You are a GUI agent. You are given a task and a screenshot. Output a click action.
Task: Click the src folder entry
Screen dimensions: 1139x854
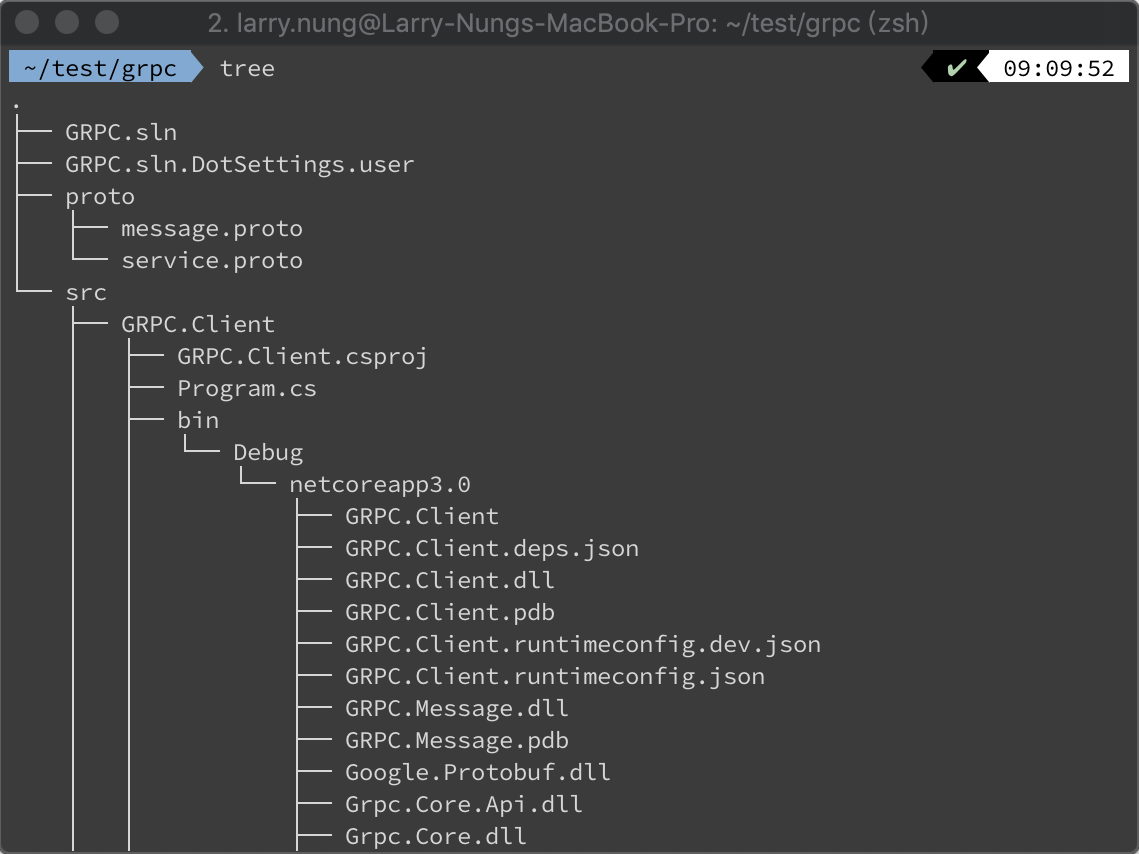(x=86, y=293)
